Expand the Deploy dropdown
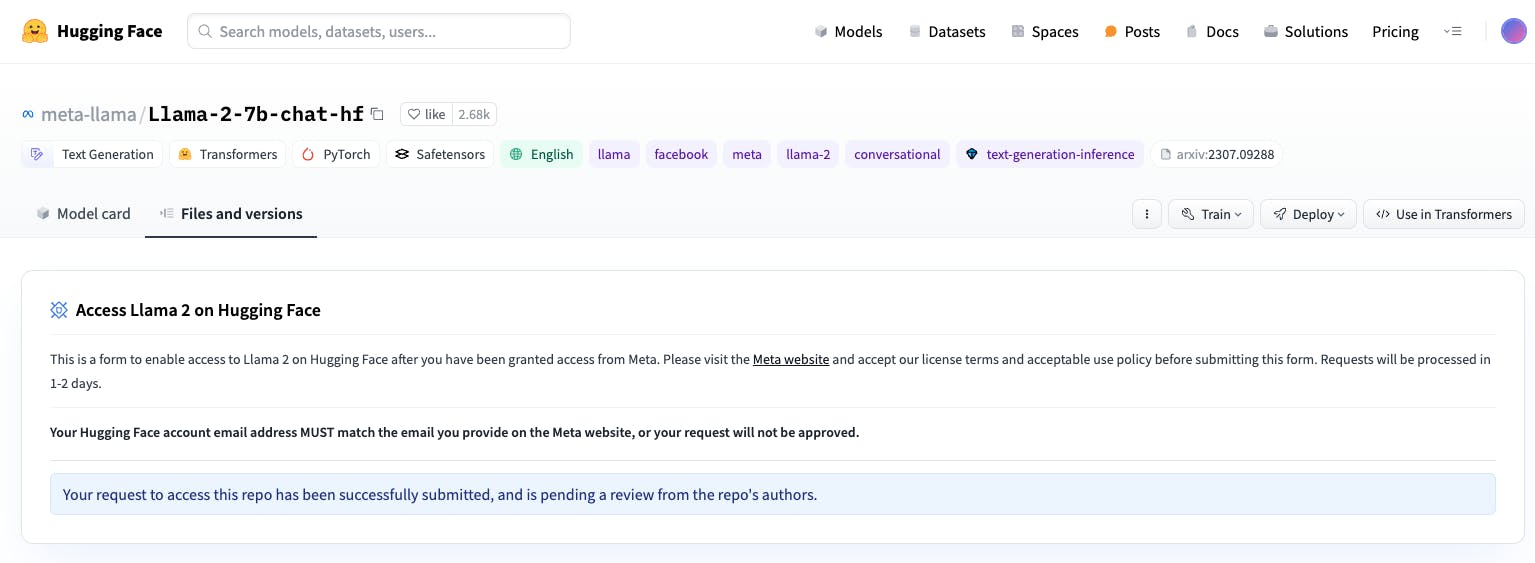Screen dimensions: 1535x563 pos(1309,214)
